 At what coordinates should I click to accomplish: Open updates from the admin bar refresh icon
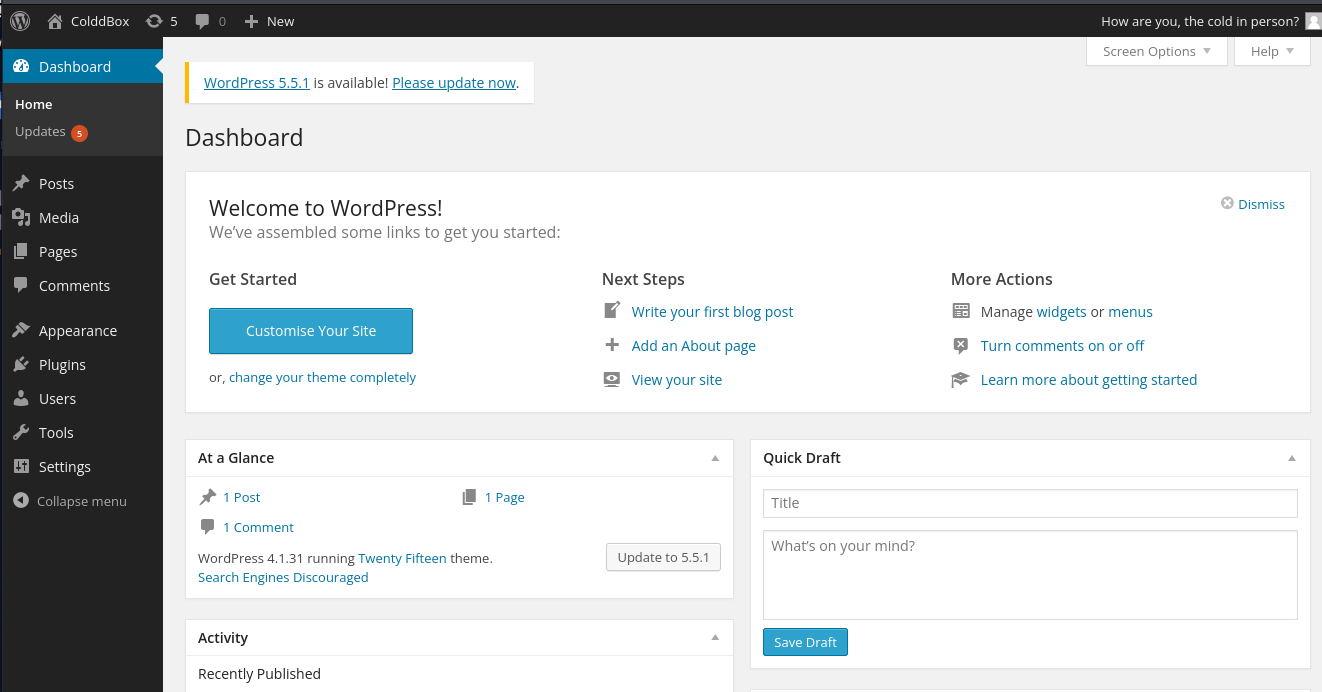pos(154,21)
